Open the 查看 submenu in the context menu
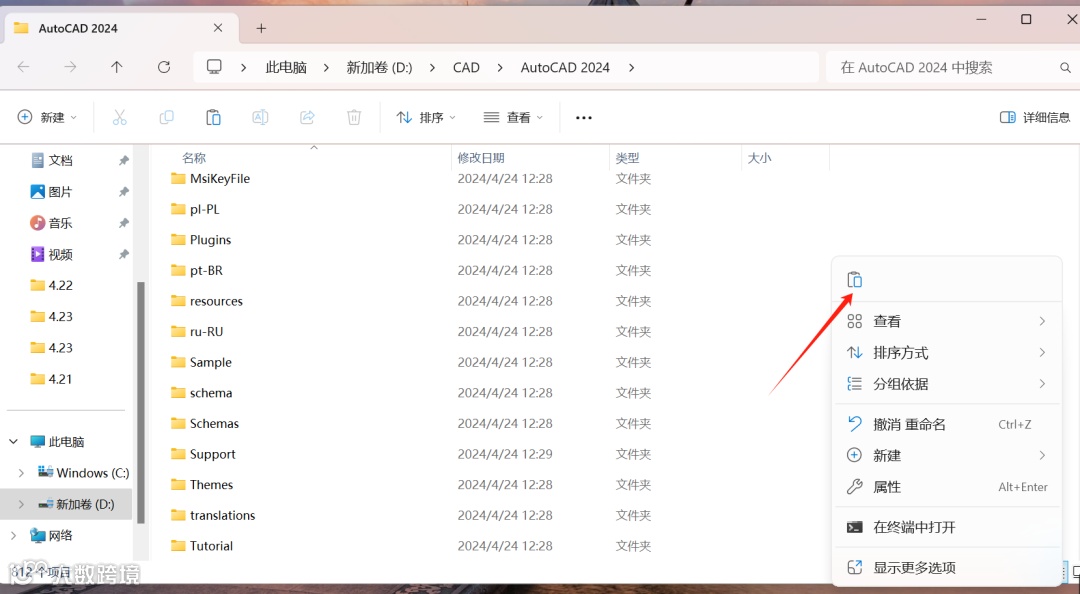The width and height of the screenshot is (1080, 594). pos(947,321)
